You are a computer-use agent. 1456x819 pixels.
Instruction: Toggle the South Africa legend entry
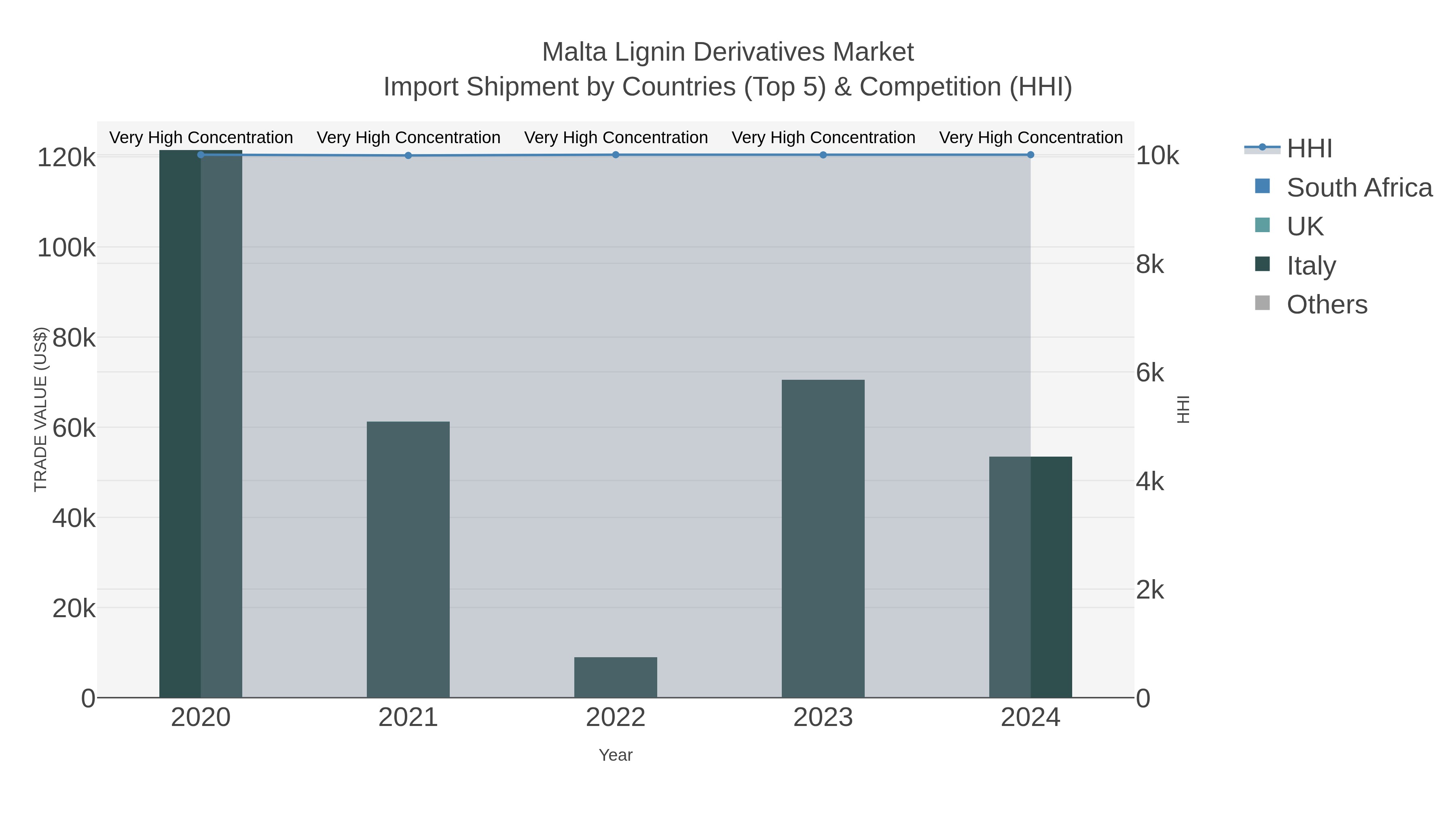click(1344, 188)
